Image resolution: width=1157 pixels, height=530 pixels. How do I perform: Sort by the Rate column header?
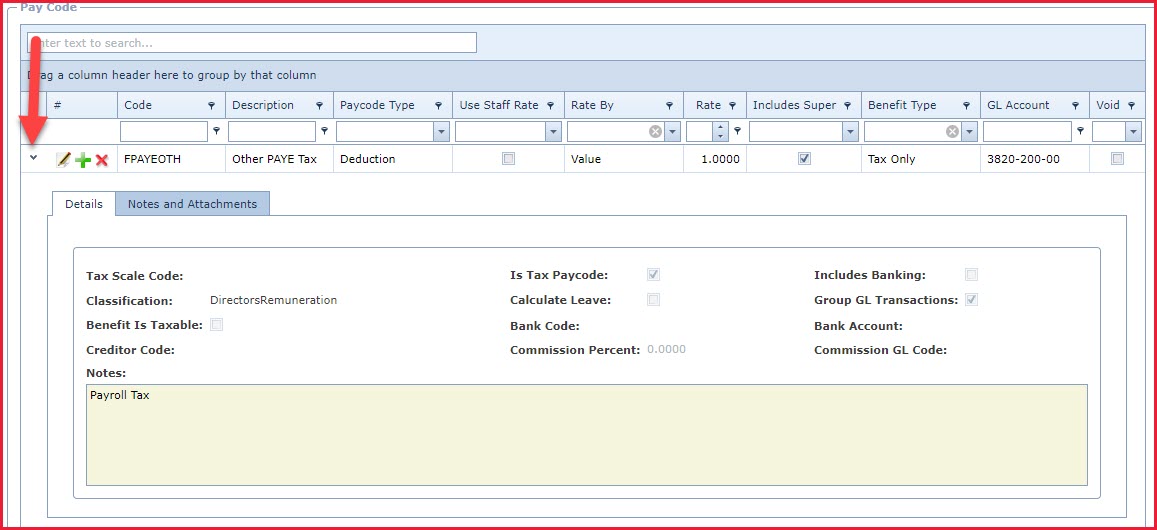click(x=708, y=105)
